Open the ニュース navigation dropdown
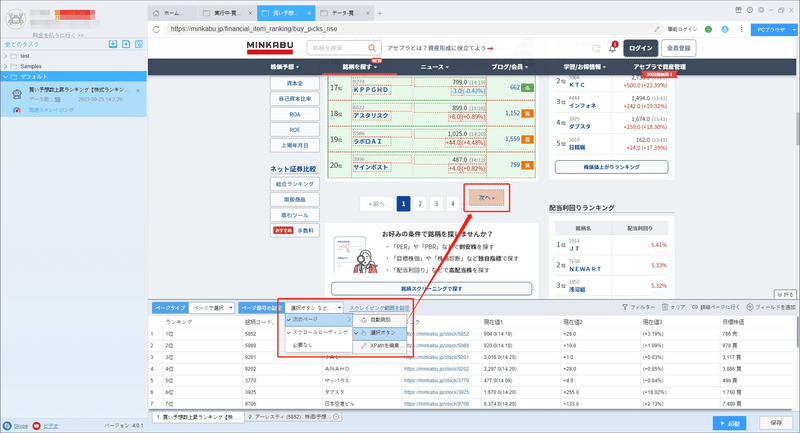 point(435,67)
